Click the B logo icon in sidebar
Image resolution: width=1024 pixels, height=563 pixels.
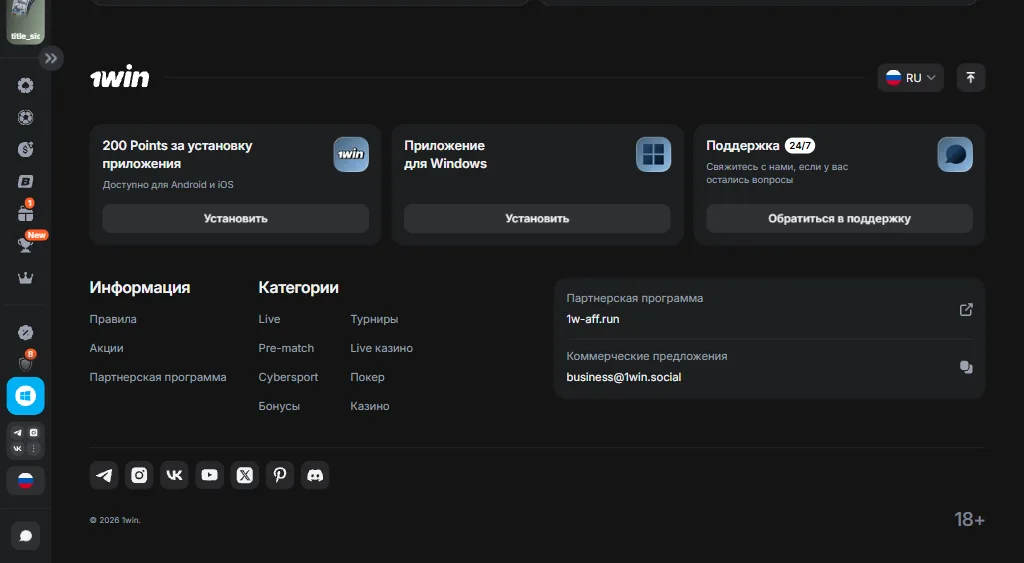[25, 182]
